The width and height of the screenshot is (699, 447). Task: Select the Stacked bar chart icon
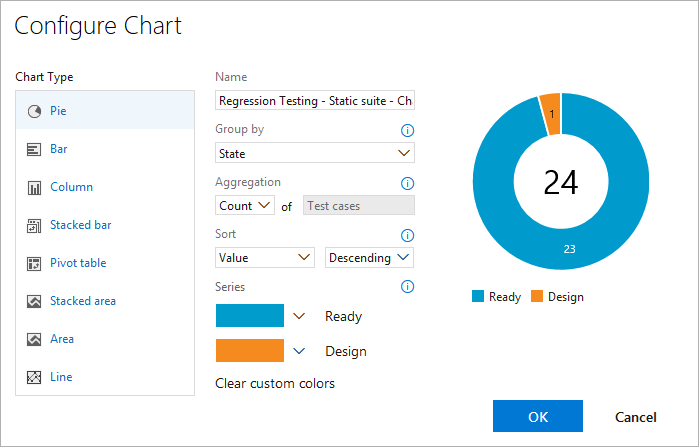33,225
